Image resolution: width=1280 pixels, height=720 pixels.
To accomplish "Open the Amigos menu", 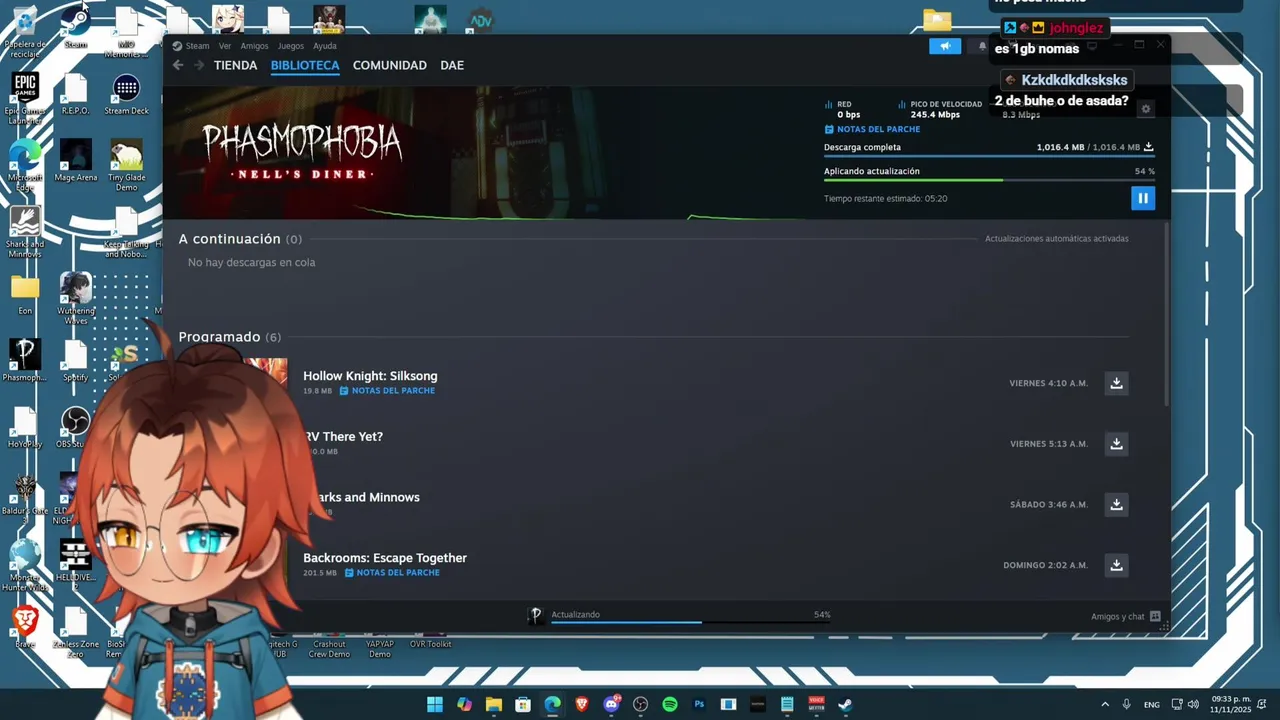I will [x=254, y=46].
